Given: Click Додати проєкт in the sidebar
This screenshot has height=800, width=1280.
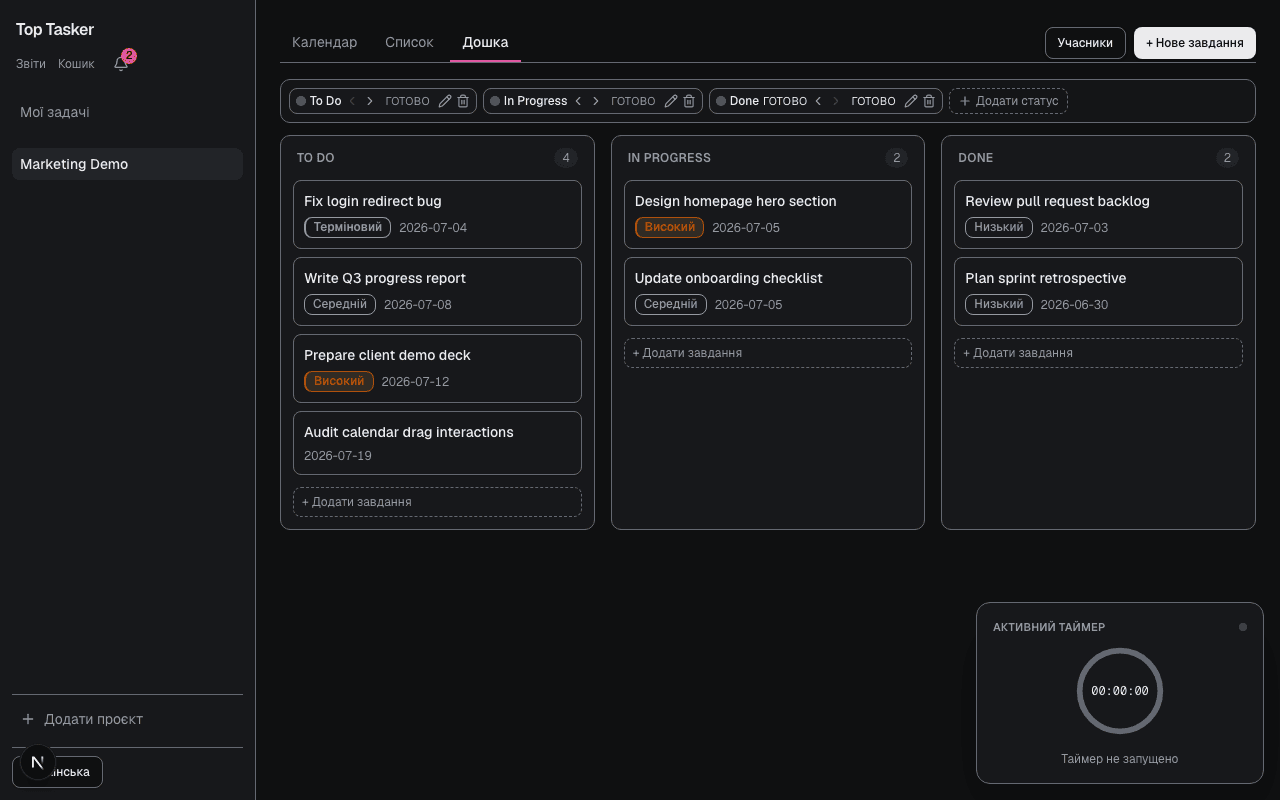Looking at the screenshot, I should click(127, 719).
